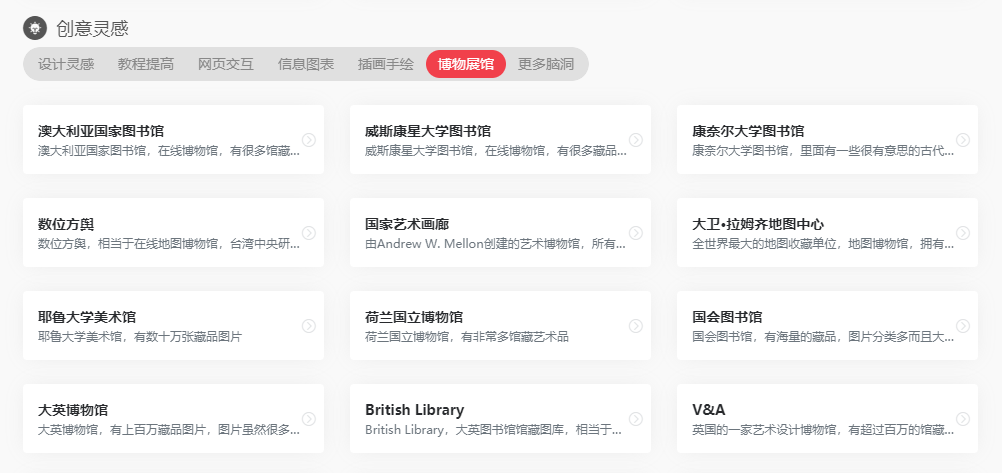Click description 威斯康星大学图书馆，在线博物馆
This screenshot has height=473, width=1002.
click(x=496, y=151)
